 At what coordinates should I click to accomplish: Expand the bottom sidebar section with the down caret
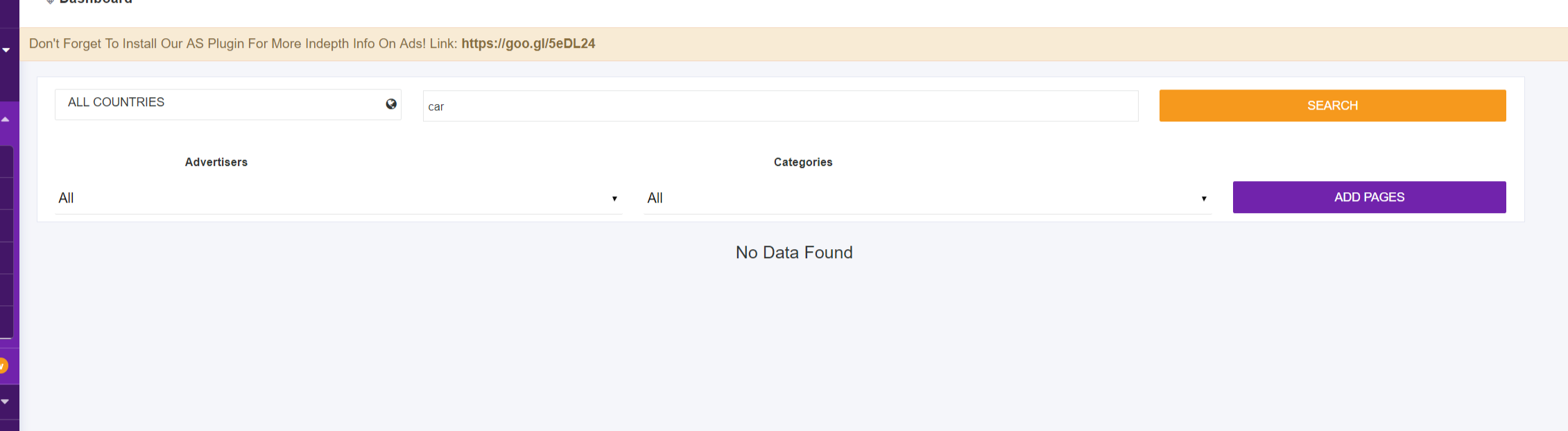[5, 401]
